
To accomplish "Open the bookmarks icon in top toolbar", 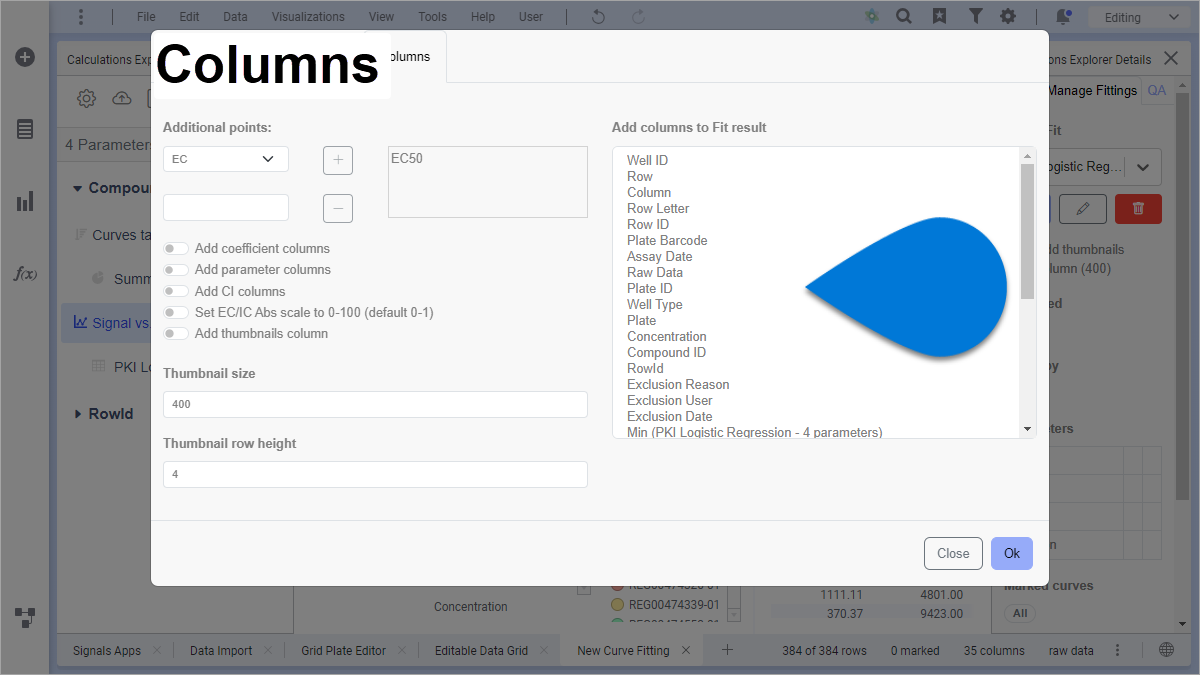I will point(939,17).
